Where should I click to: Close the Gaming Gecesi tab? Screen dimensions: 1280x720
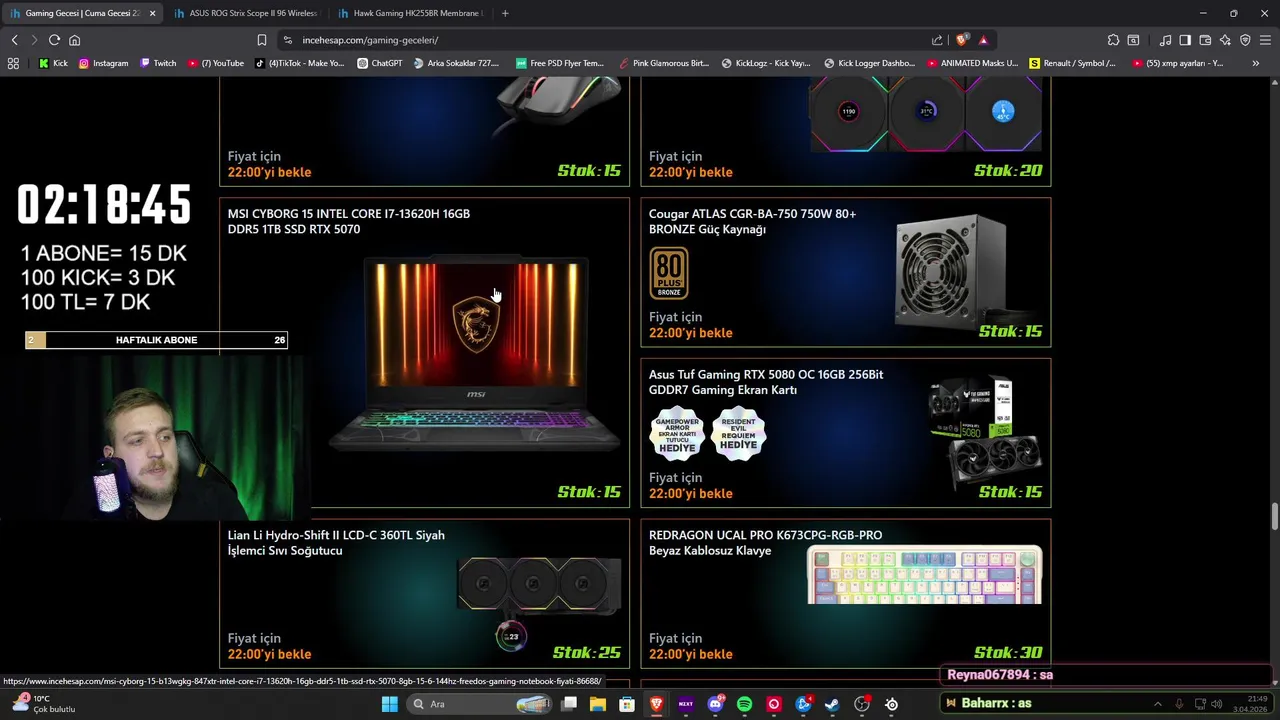[x=152, y=13]
